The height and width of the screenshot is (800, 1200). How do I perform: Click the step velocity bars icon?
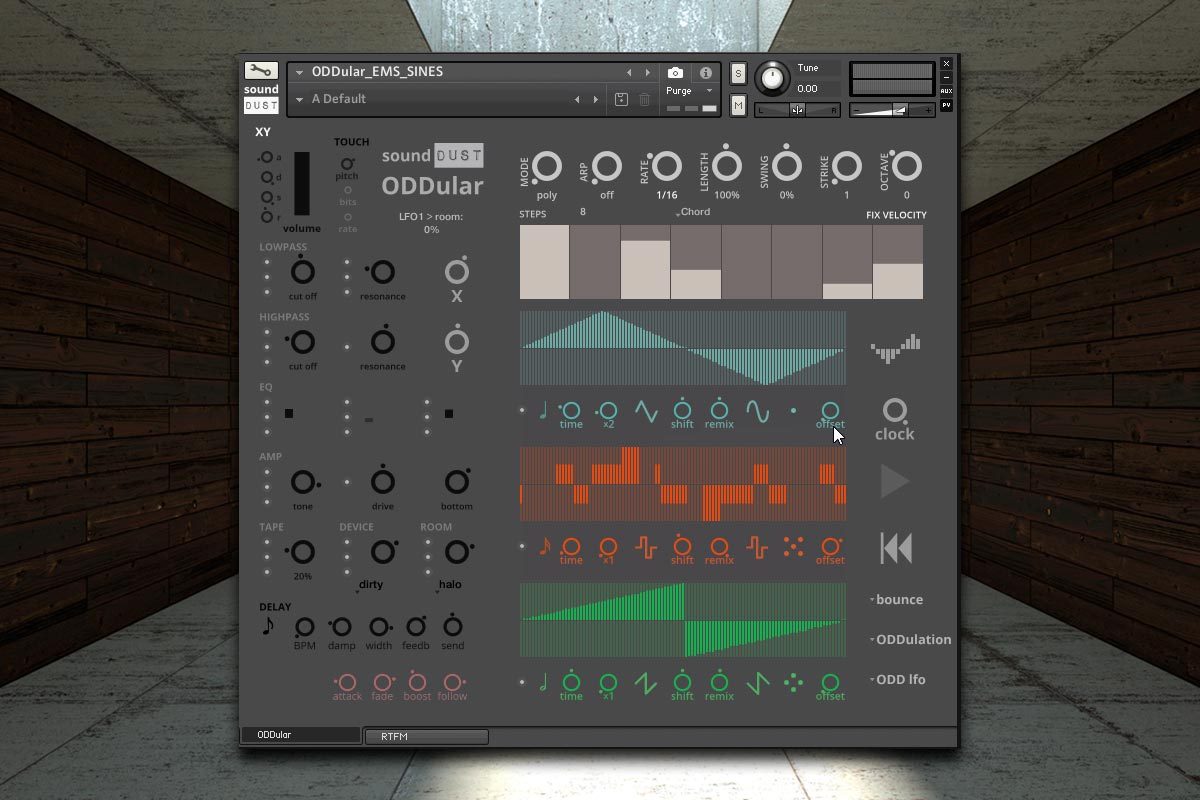895,349
